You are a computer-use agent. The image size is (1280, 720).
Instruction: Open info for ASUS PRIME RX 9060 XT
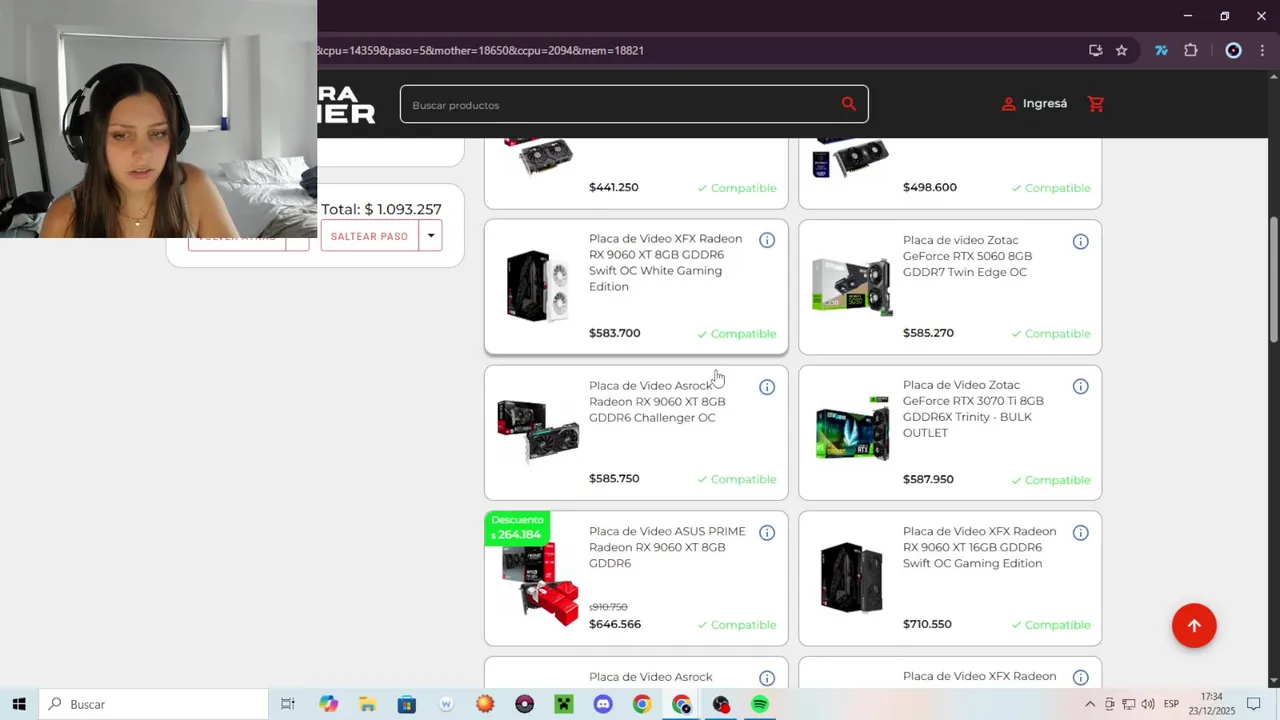[x=767, y=533]
